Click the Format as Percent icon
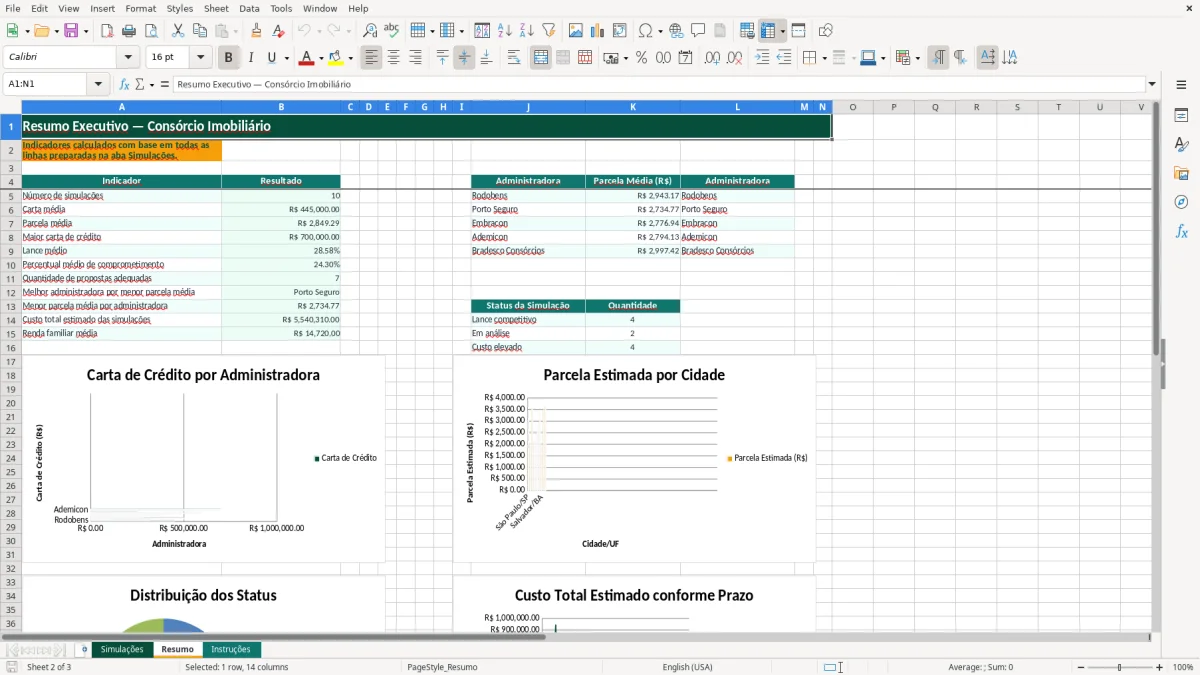This screenshot has width=1200, height=675. pos(642,58)
